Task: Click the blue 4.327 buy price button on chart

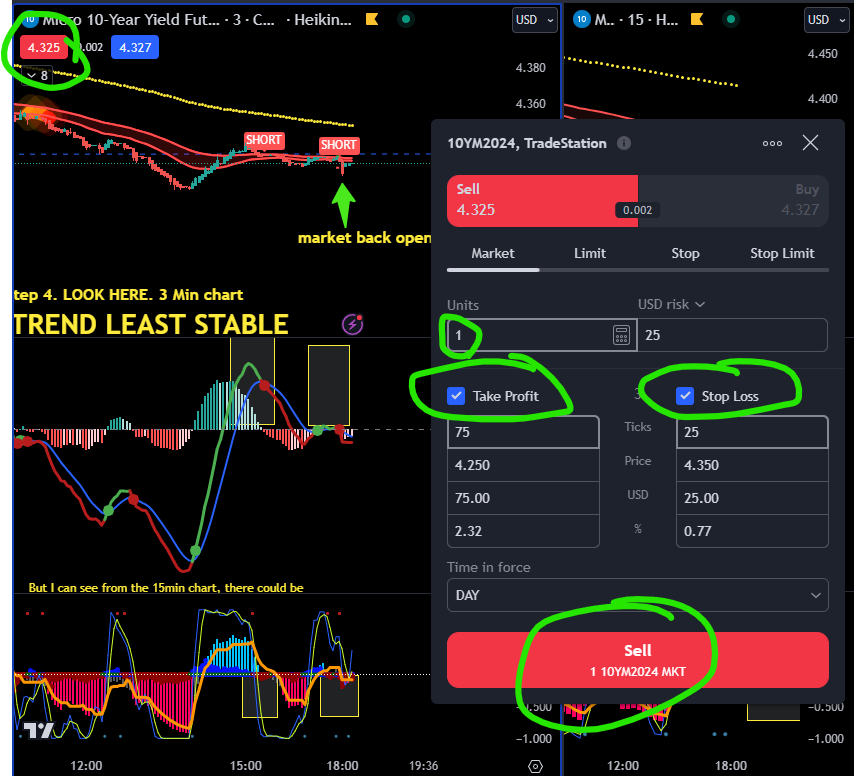Action: coord(135,47)
